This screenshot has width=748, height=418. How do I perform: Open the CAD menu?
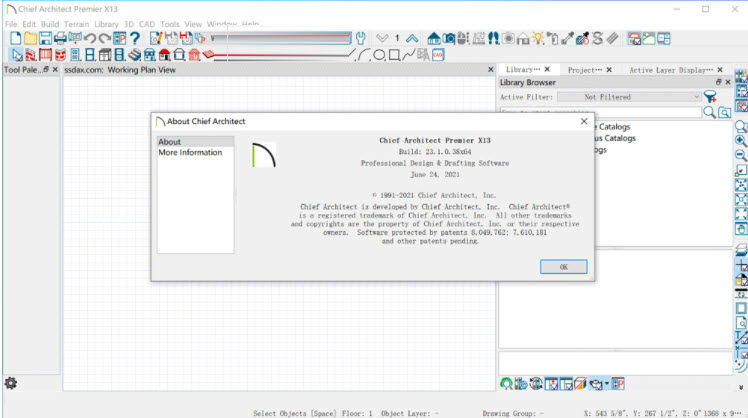click(147, 23)
